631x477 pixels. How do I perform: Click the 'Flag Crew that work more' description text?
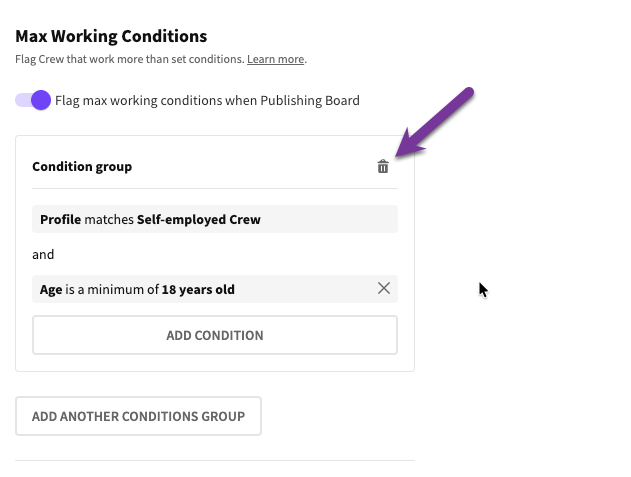(130, 60)
